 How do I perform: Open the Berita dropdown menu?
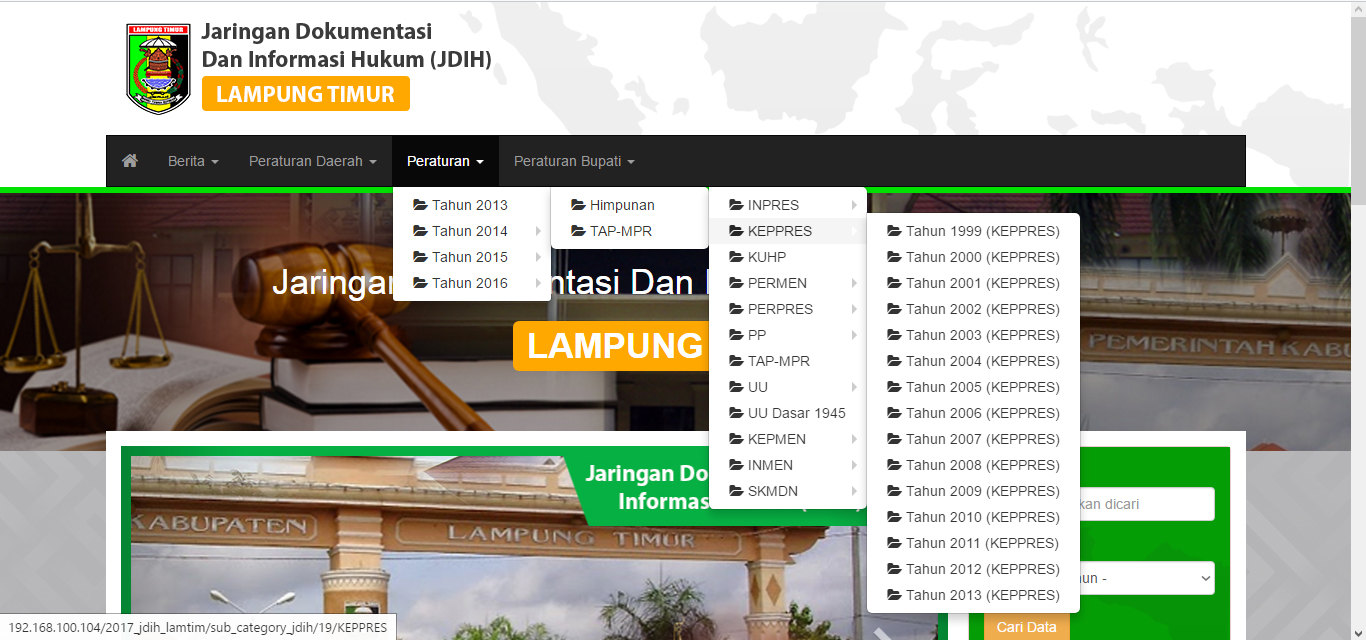click(x=193, y=161)
